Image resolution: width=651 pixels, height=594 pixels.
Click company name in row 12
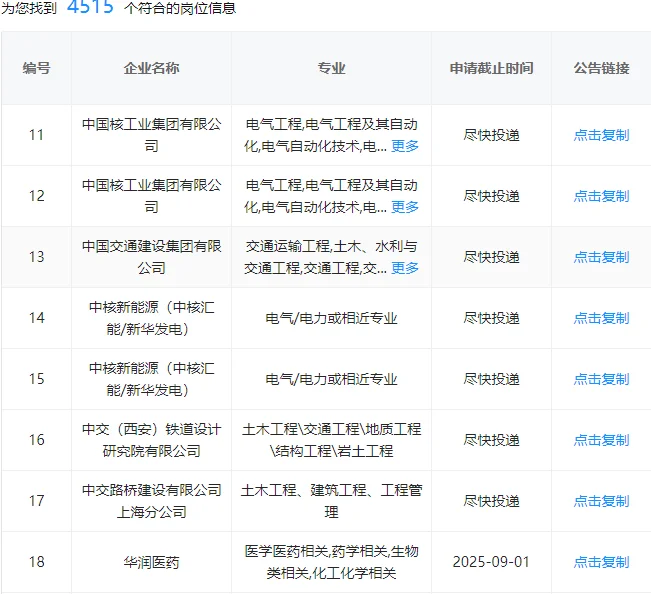pos(152,196)
